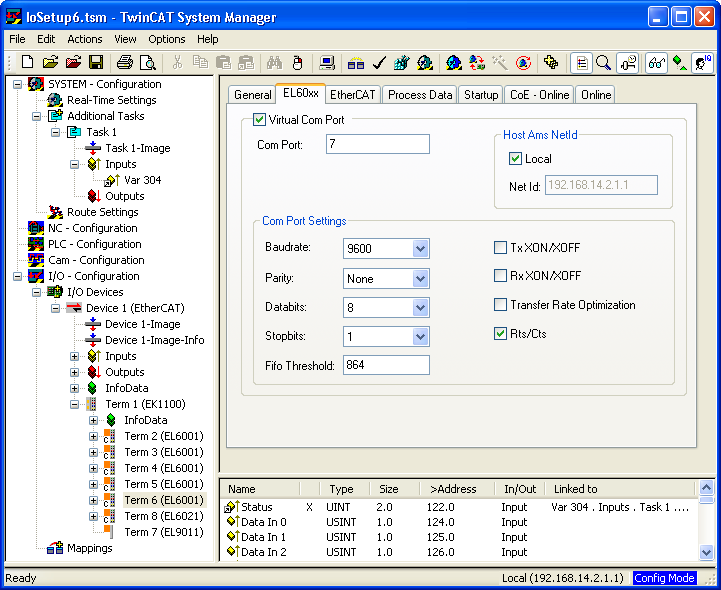Screen dimensions: 721x590
Task: Select Var 304 under Task 1 Inputs
Action: [x=143, y=180]
